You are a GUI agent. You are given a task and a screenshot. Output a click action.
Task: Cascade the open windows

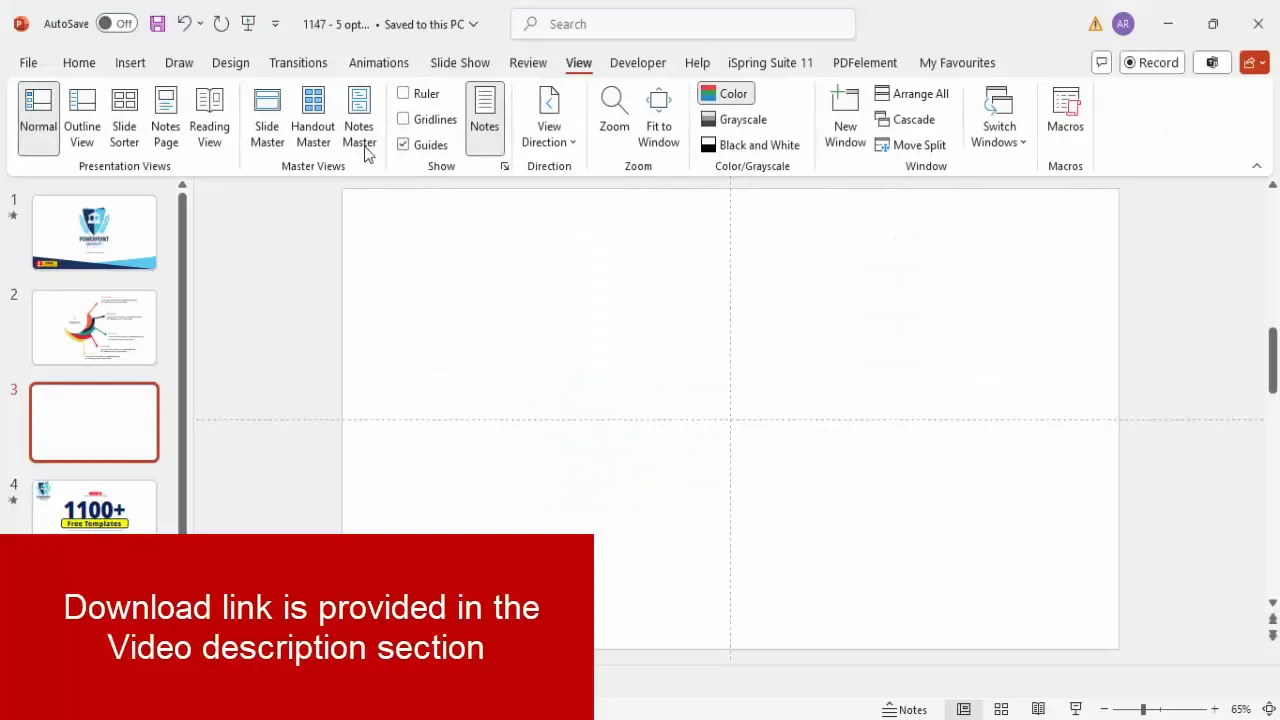pos(904,119)
